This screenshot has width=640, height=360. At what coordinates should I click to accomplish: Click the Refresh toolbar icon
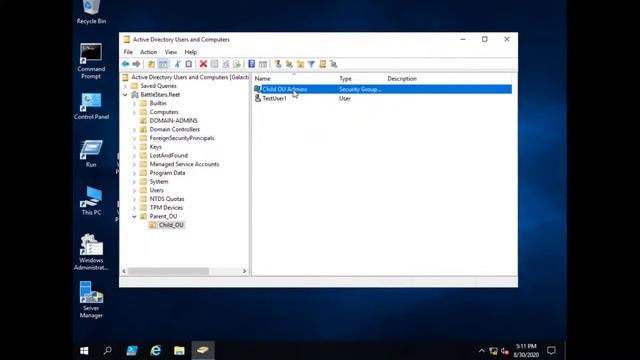pyautogui.click(x=226, y=64)
